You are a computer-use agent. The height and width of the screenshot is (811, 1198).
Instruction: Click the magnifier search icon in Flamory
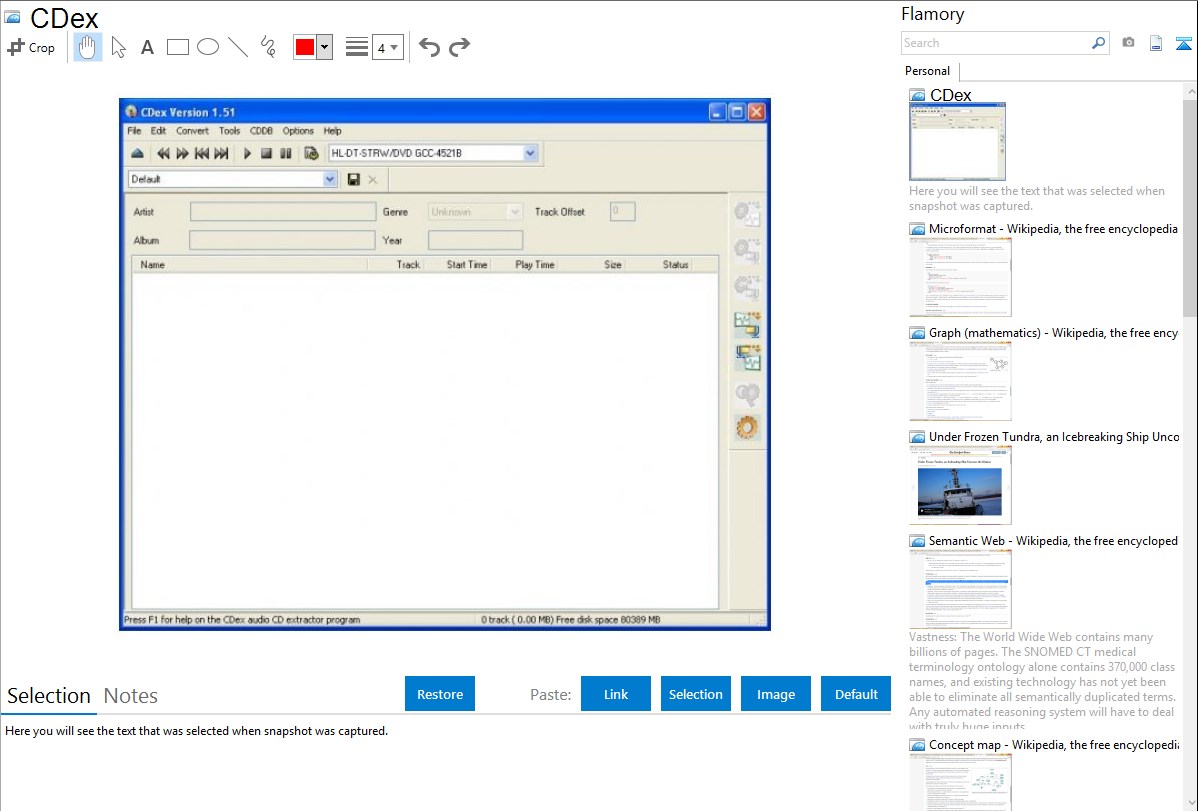click(1098, 43)
